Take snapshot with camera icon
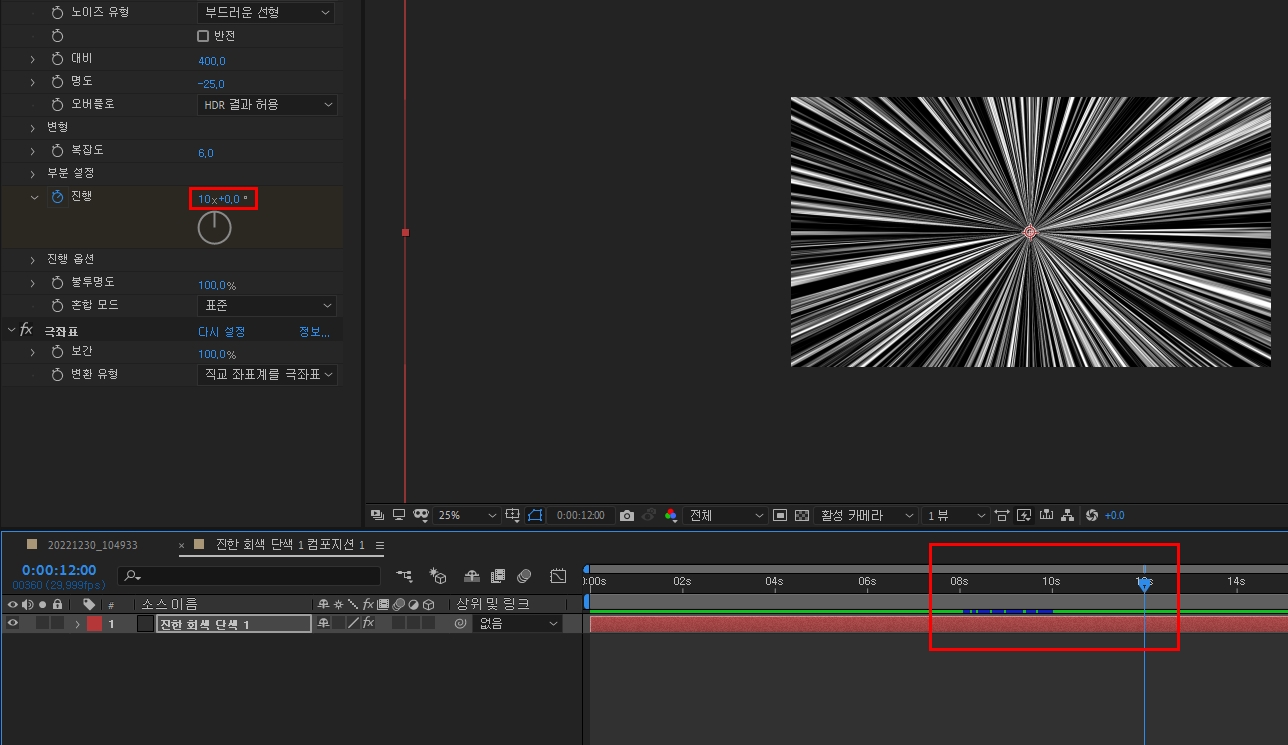Viewport: 1288px width, 745px height. coord(627,515)
